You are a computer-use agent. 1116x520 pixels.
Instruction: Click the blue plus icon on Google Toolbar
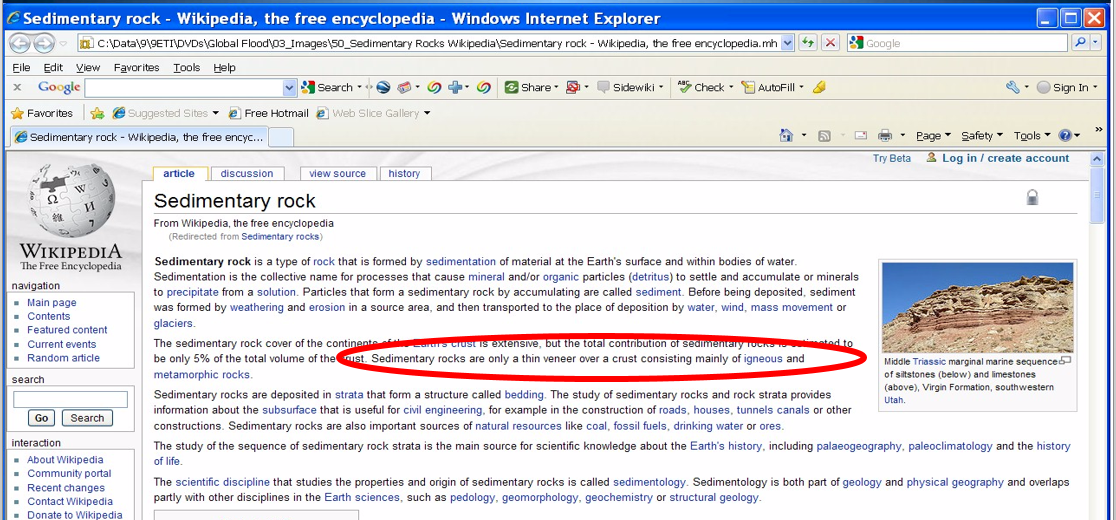(454, 87)
